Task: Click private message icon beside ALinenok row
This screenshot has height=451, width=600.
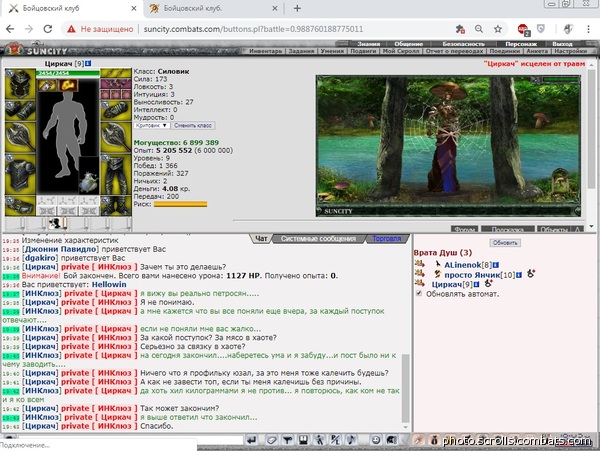Action: (420, 264)
